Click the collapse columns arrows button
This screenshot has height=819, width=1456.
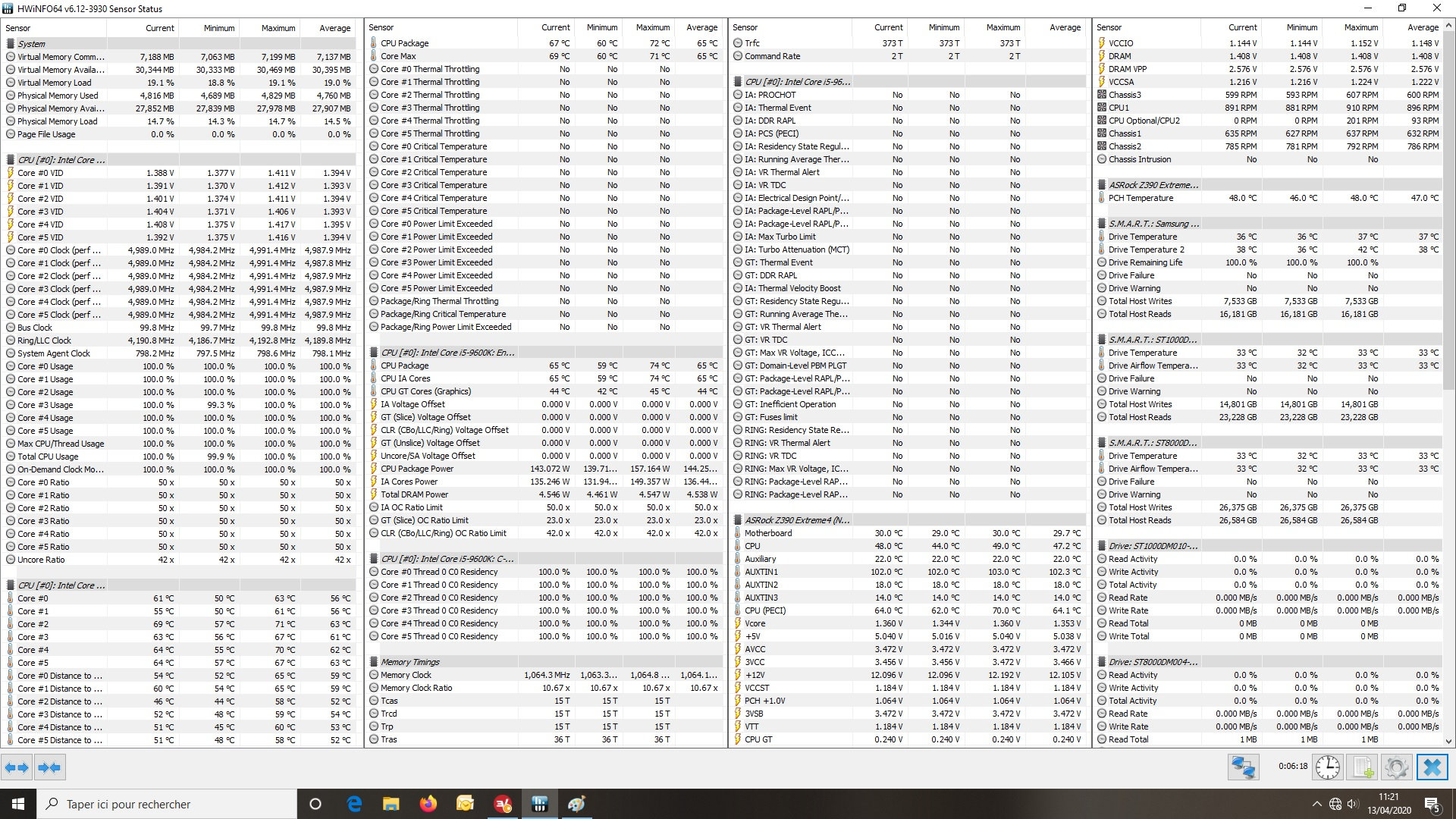pos(50,767)
